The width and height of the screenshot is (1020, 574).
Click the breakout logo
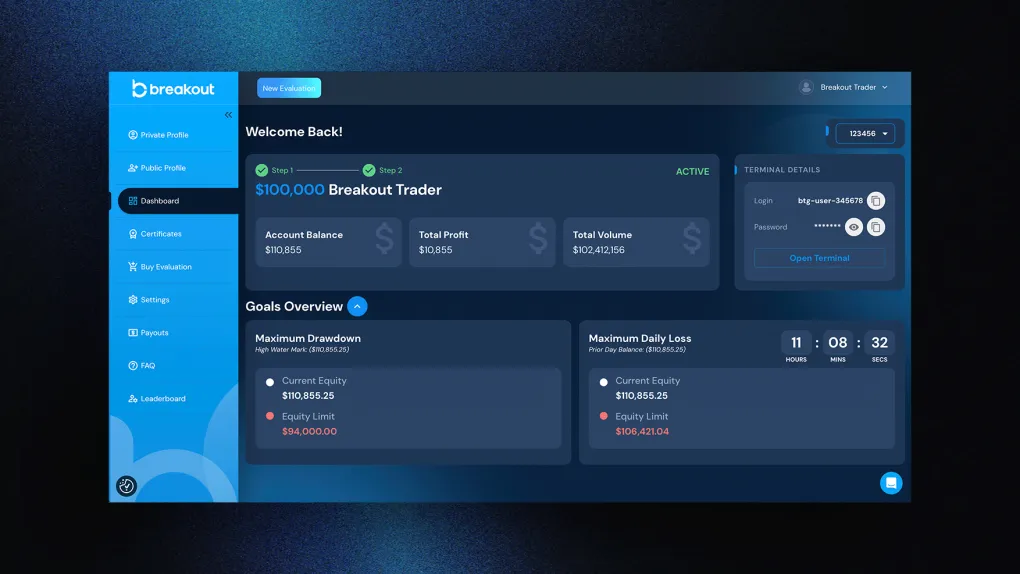(173, 89)
